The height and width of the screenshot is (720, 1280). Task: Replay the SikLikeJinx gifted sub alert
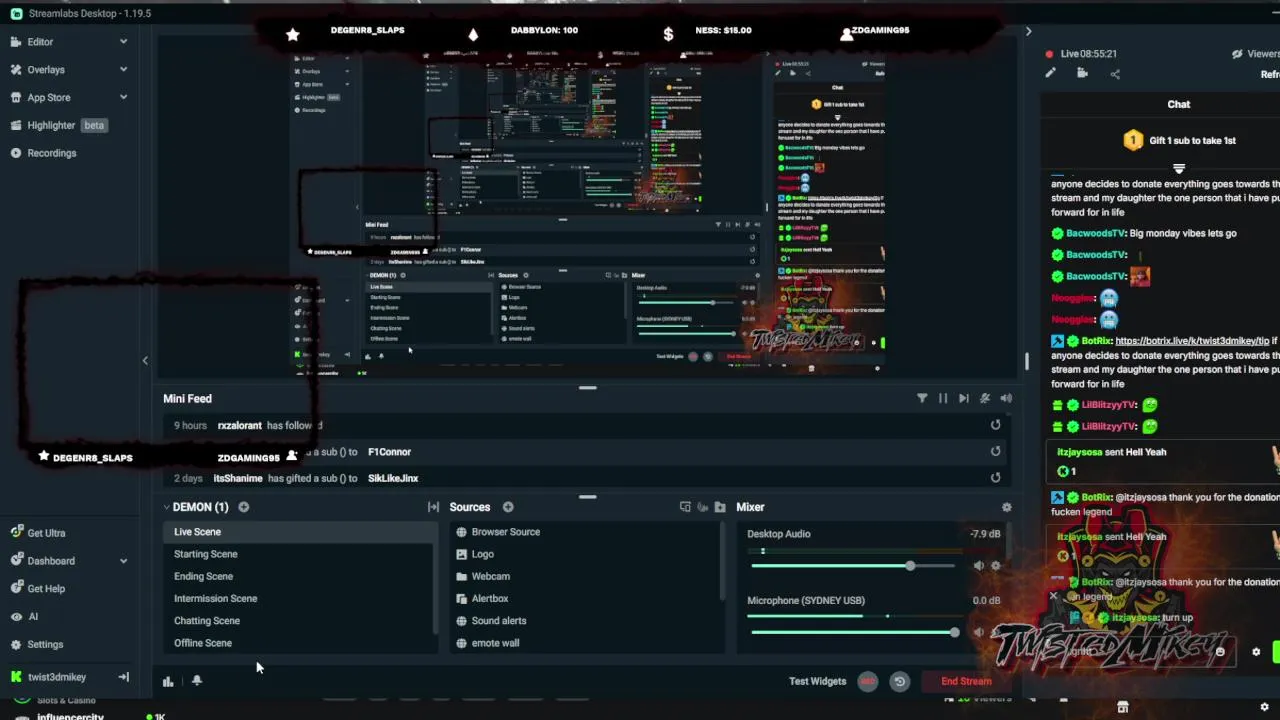995,477
